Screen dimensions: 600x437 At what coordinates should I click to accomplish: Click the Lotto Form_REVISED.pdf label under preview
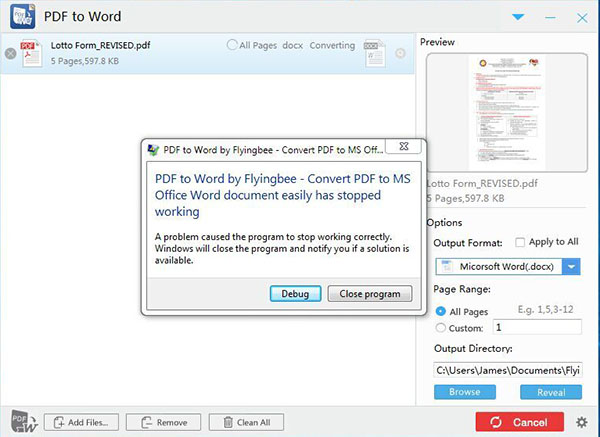(482, 183)
